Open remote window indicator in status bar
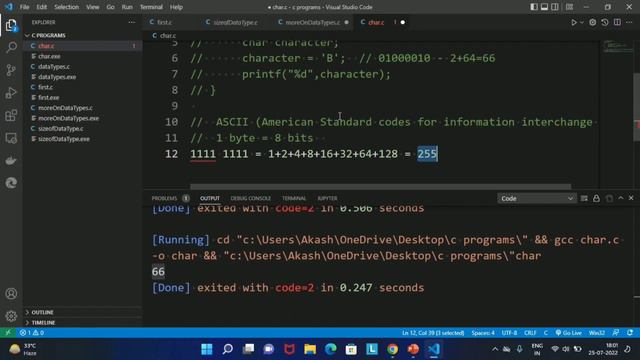The image size is (640, 360). click(8, 333)
